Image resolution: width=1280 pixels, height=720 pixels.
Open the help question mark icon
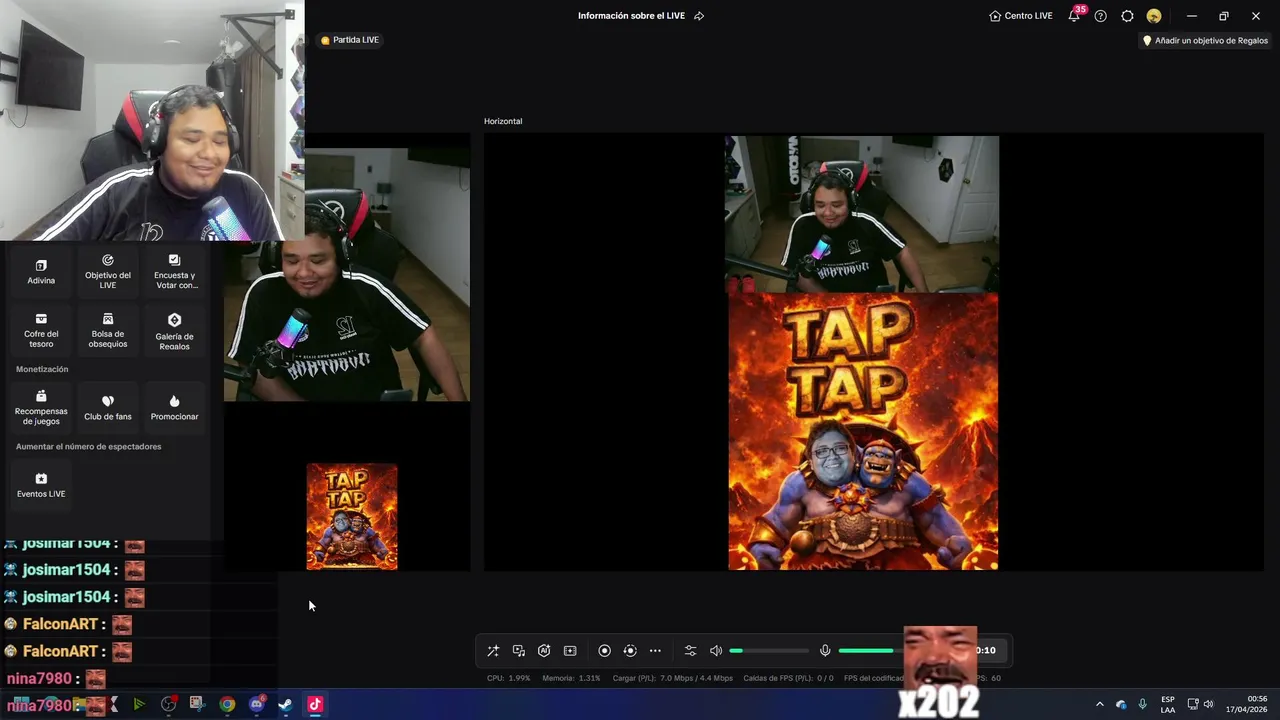pos(1101,16)
